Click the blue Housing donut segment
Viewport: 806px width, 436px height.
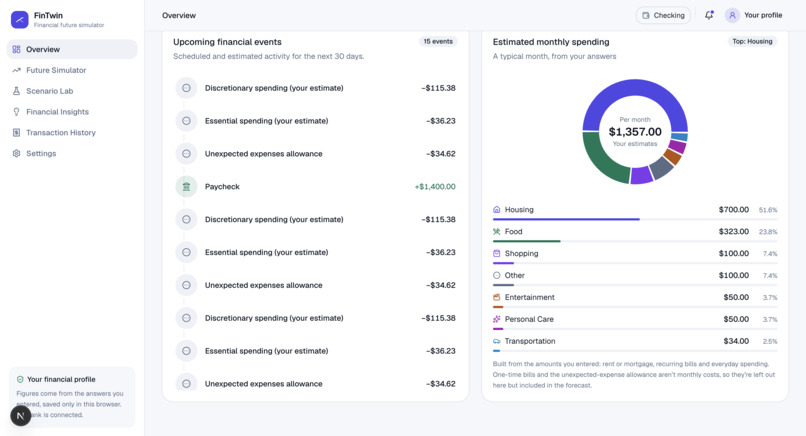click(635, 88)
